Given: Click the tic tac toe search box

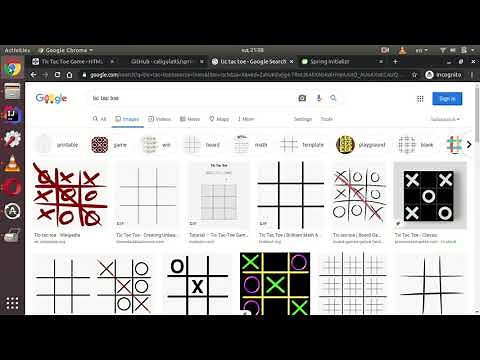Looking at the screenshot, I should pos(192,98).
